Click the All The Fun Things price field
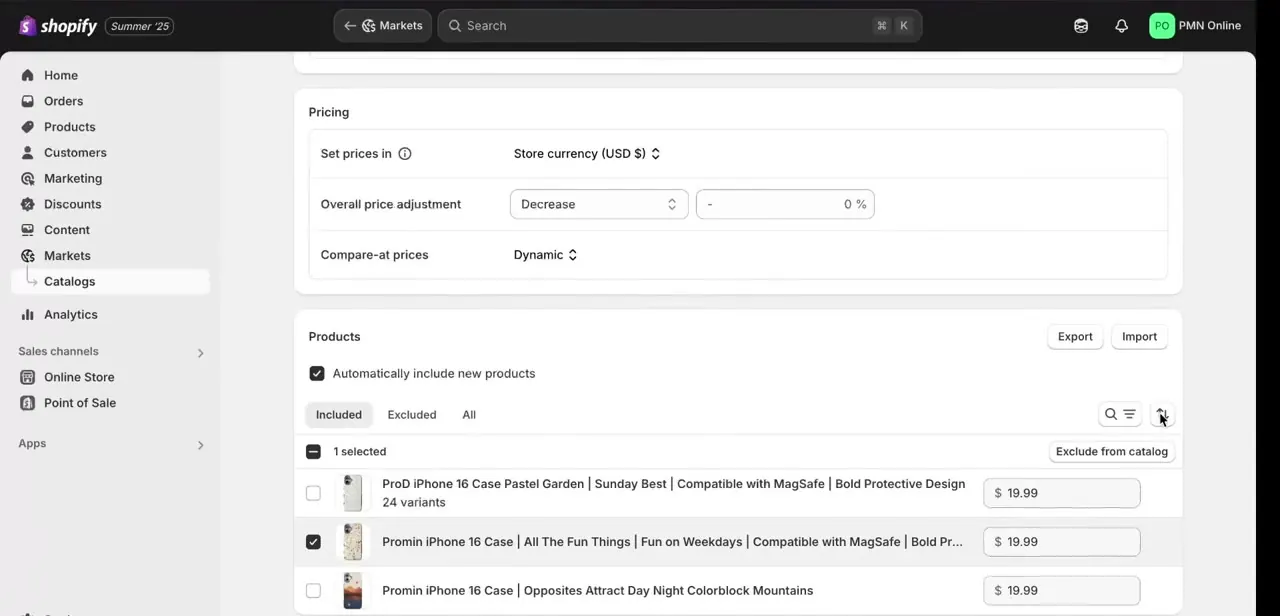 click(1061, 542)
